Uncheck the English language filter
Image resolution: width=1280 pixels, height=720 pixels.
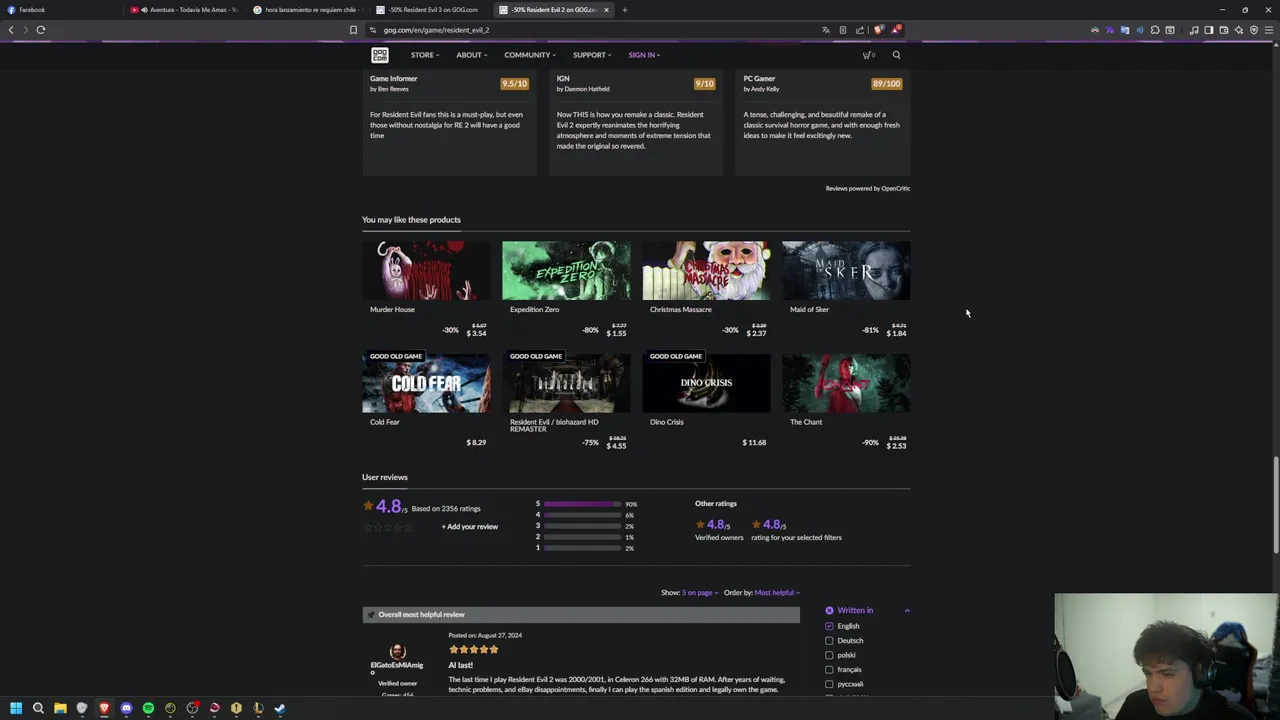(x=829, y=626)
